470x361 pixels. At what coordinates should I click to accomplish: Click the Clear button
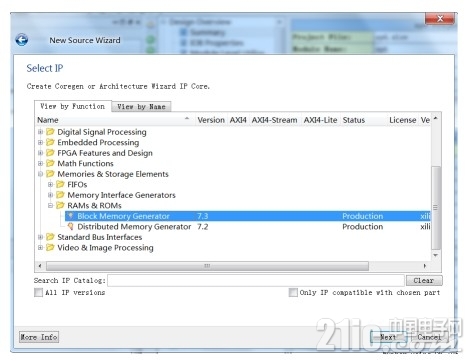click(424, 281)
